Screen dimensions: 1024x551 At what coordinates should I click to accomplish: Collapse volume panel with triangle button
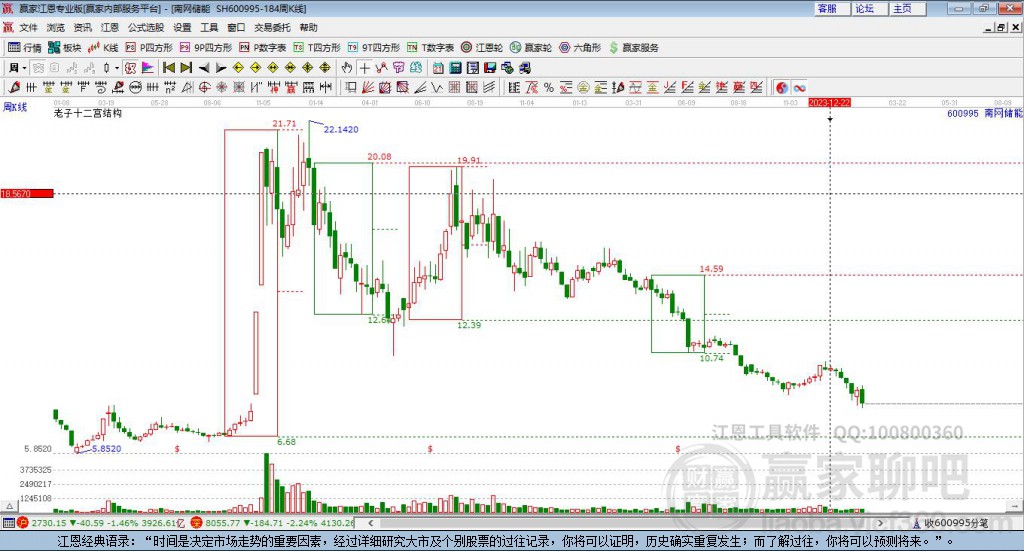pyautogui.click(x=9, y=506)
